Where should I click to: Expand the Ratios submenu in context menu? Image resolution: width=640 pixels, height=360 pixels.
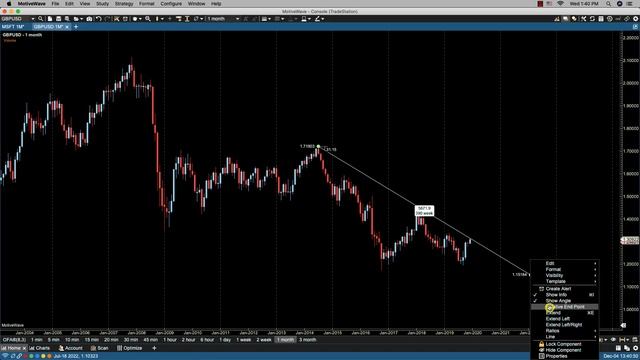pos(564,331)
